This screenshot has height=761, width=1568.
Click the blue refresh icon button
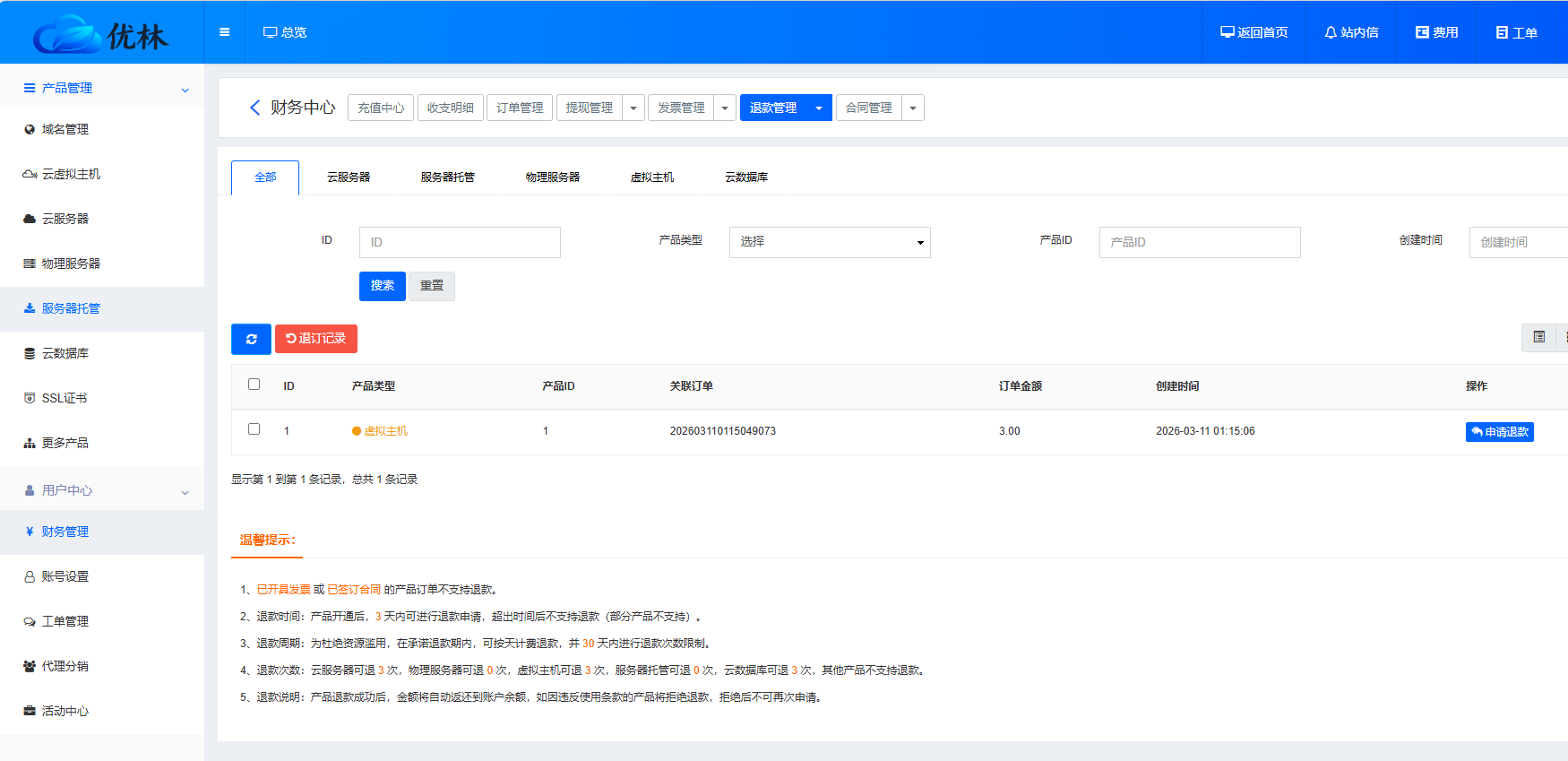(x=251, y=339)
